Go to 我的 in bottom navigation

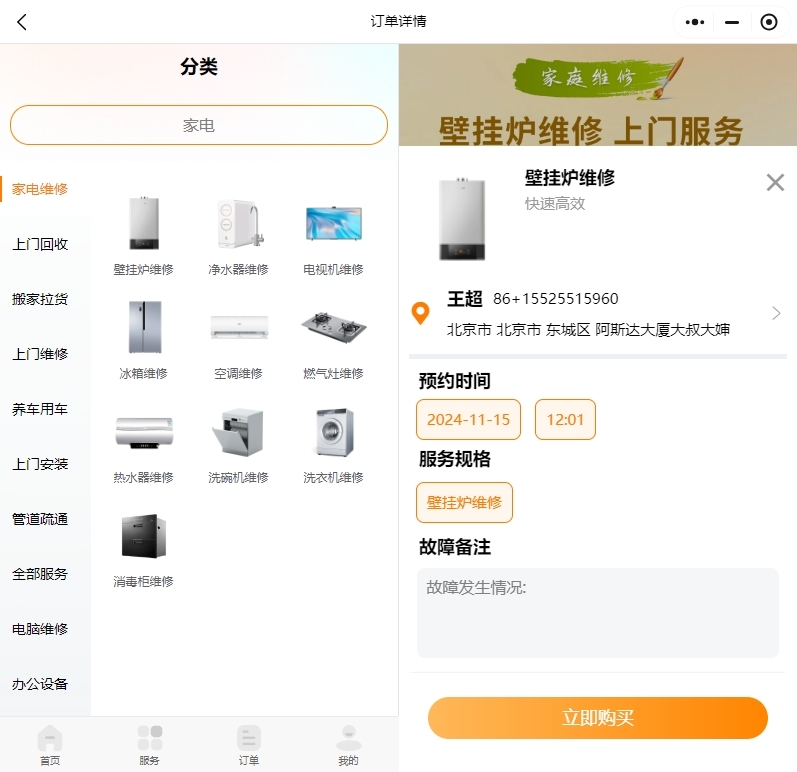(348, 745)
